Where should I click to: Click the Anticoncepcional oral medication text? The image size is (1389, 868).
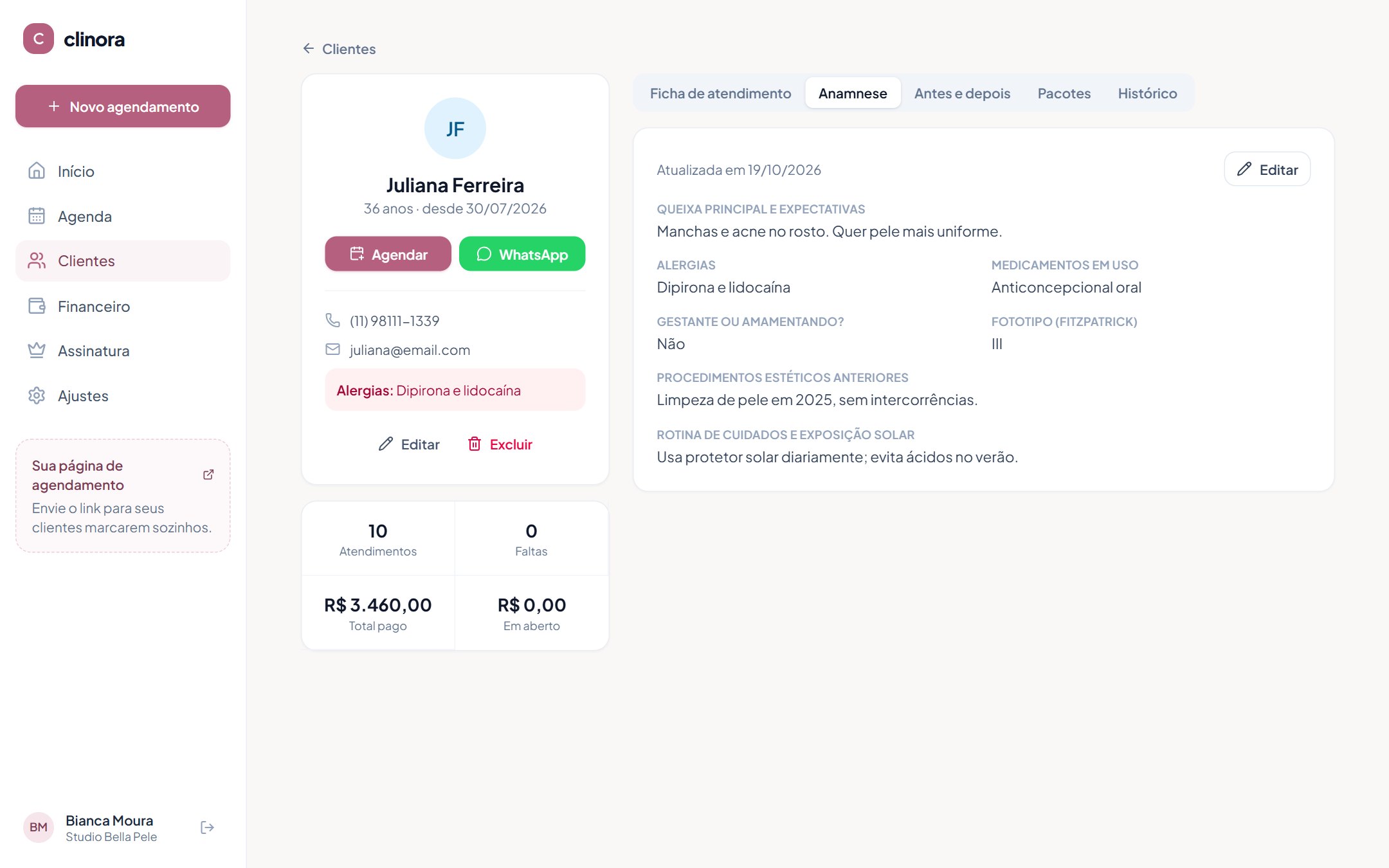point(1066,287)
